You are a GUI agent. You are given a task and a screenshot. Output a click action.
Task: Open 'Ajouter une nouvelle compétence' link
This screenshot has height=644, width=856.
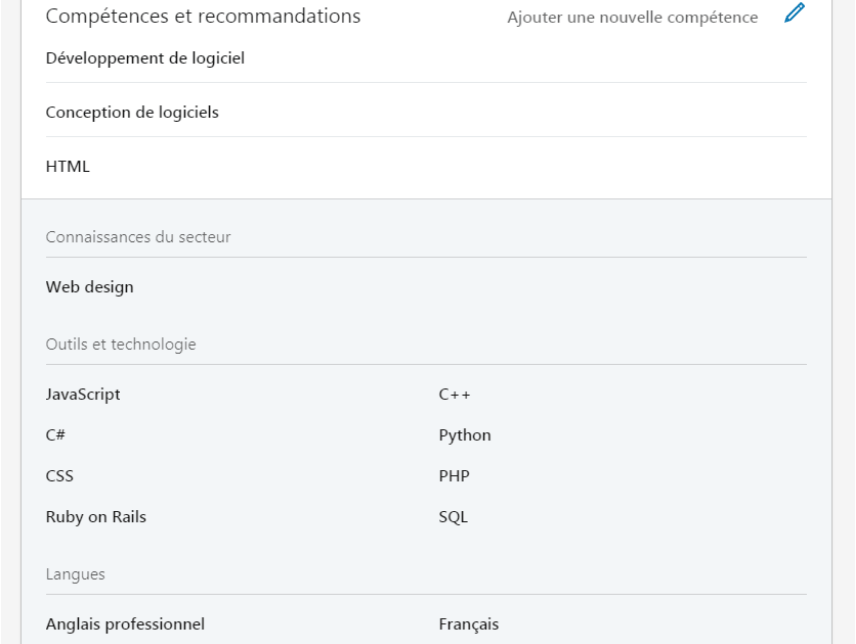click(632, 17)
